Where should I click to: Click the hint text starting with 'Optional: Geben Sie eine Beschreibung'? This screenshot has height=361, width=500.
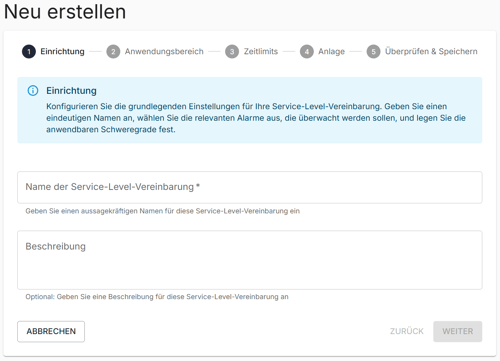(157, 297)
